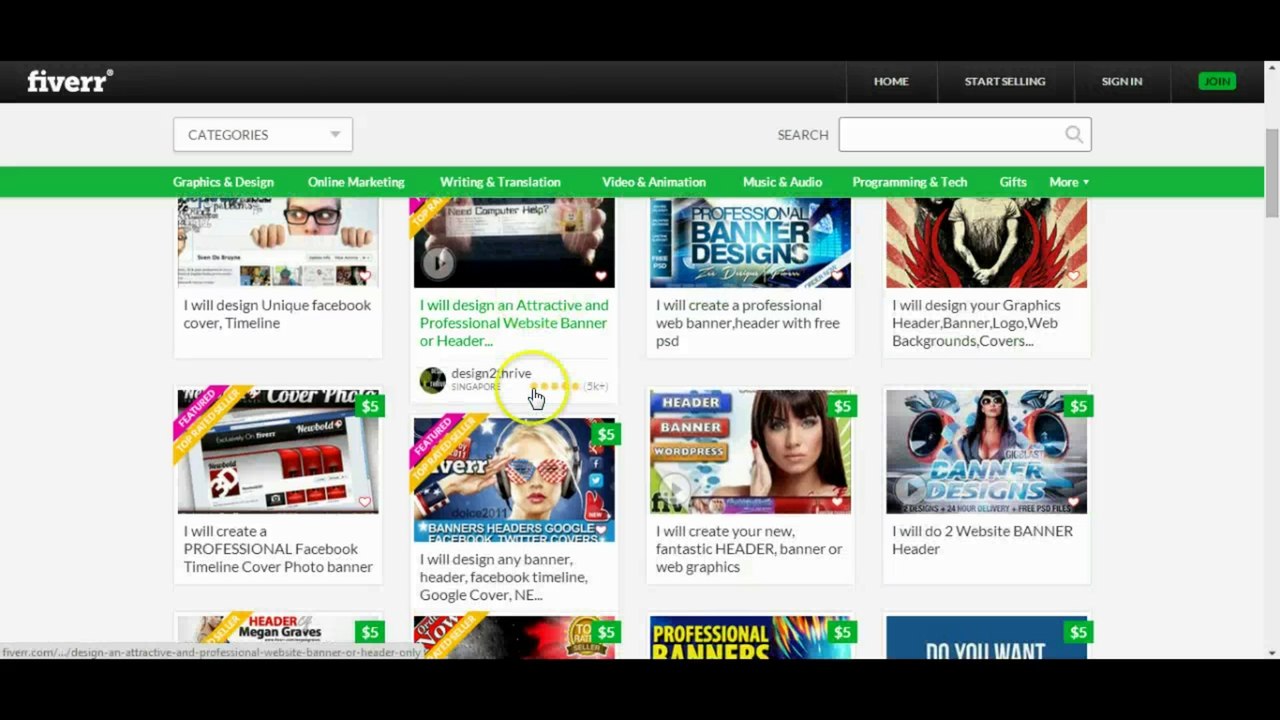Click the green JOIN button

[x=1217, y=81]
